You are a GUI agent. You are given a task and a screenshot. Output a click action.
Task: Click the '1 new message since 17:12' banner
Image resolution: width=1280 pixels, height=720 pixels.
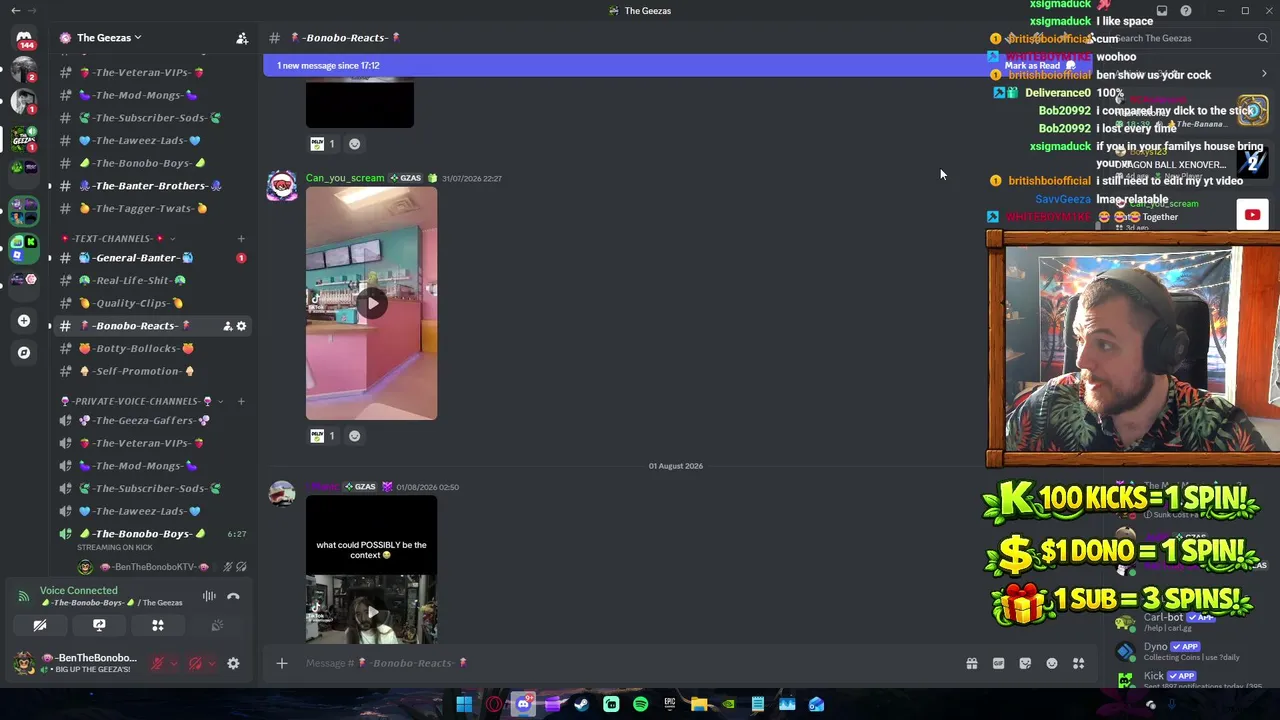tap(328, 66)
